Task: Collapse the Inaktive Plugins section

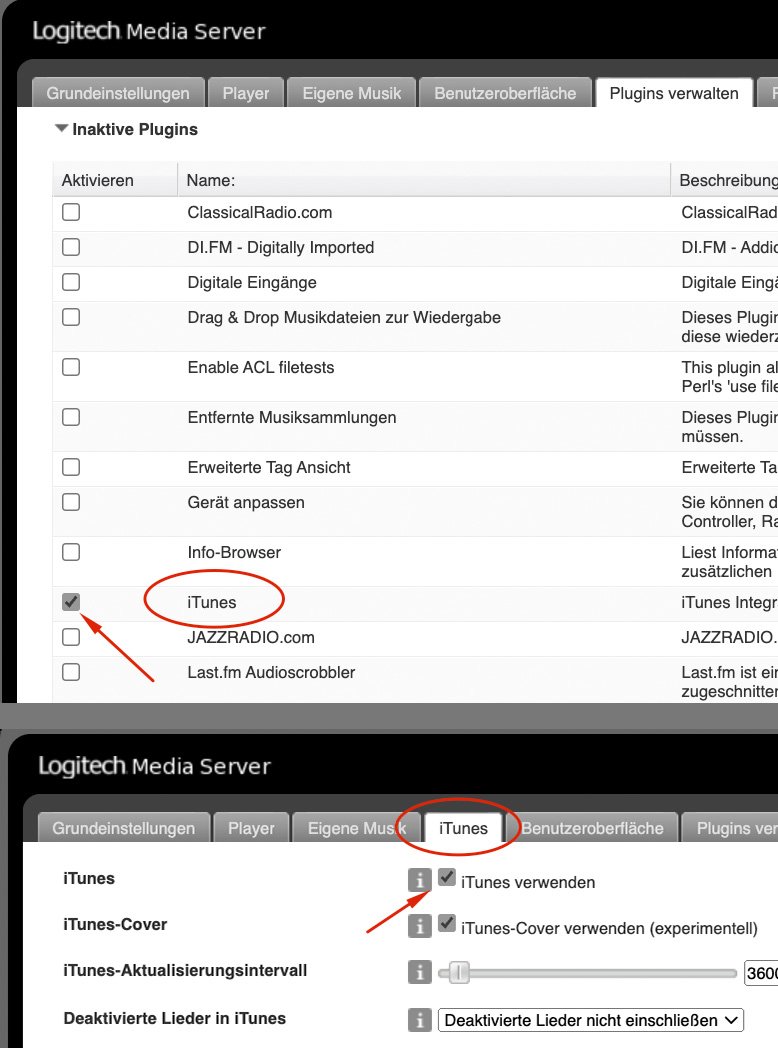Action: pos(62,129)
